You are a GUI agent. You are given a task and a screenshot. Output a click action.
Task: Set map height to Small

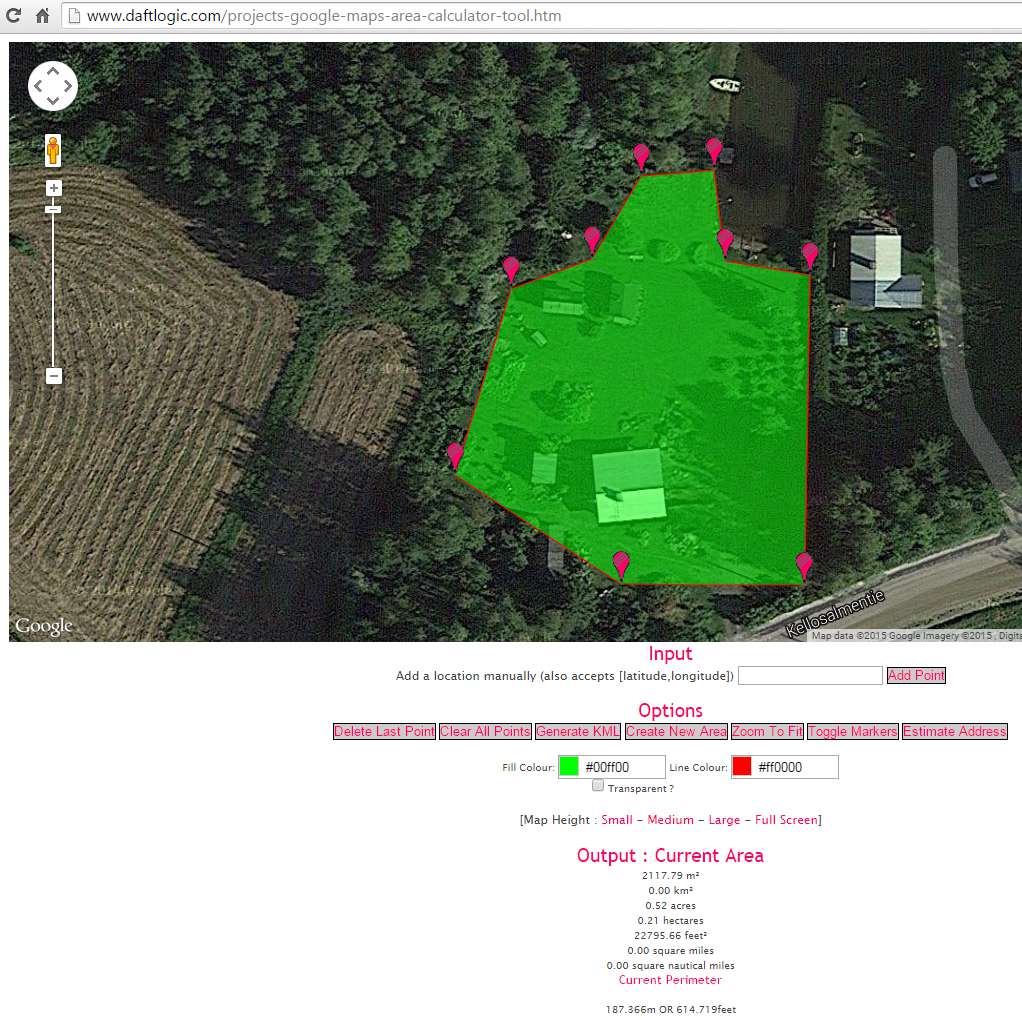point(617,820)
